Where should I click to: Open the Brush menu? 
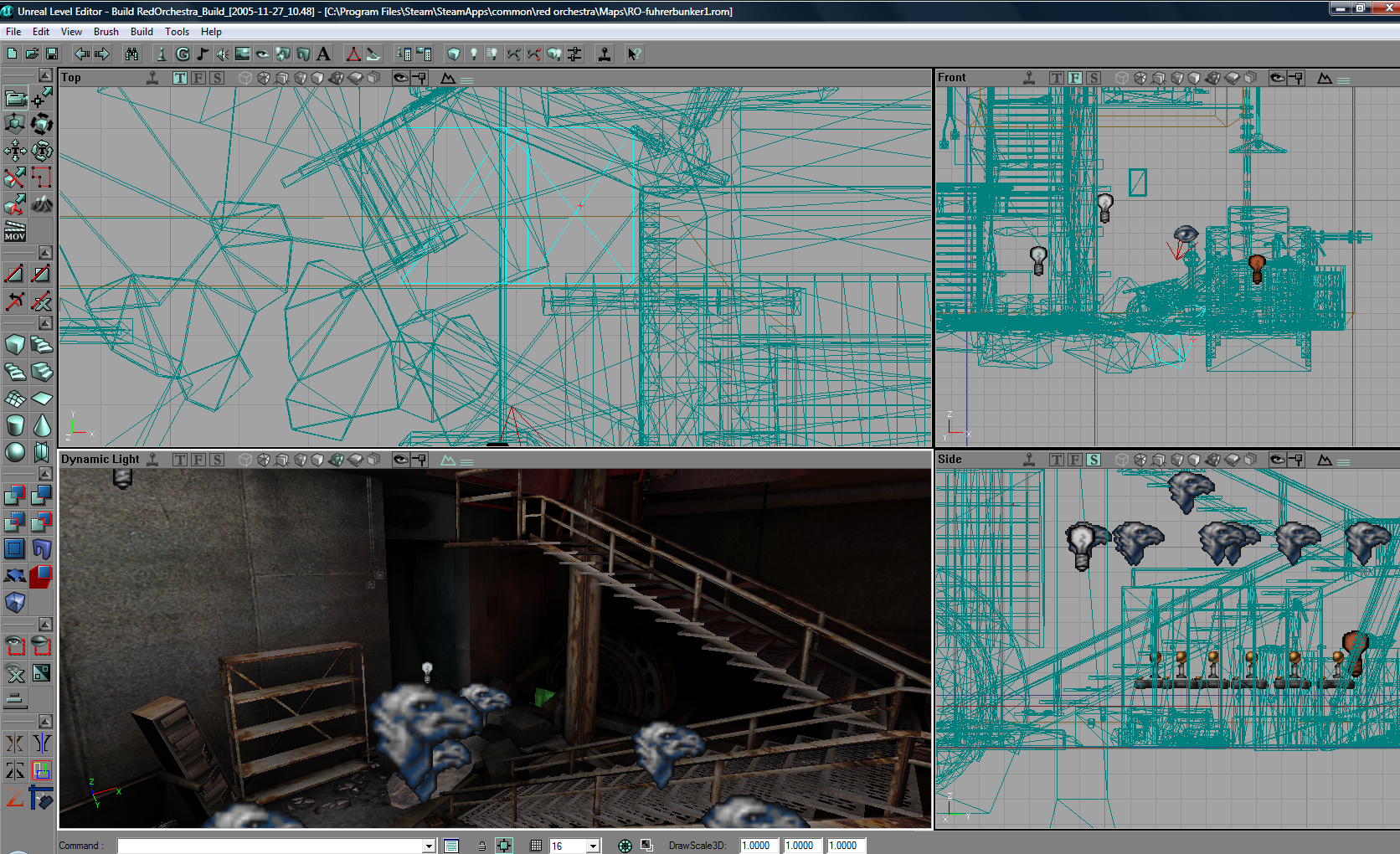click(106, 32)
